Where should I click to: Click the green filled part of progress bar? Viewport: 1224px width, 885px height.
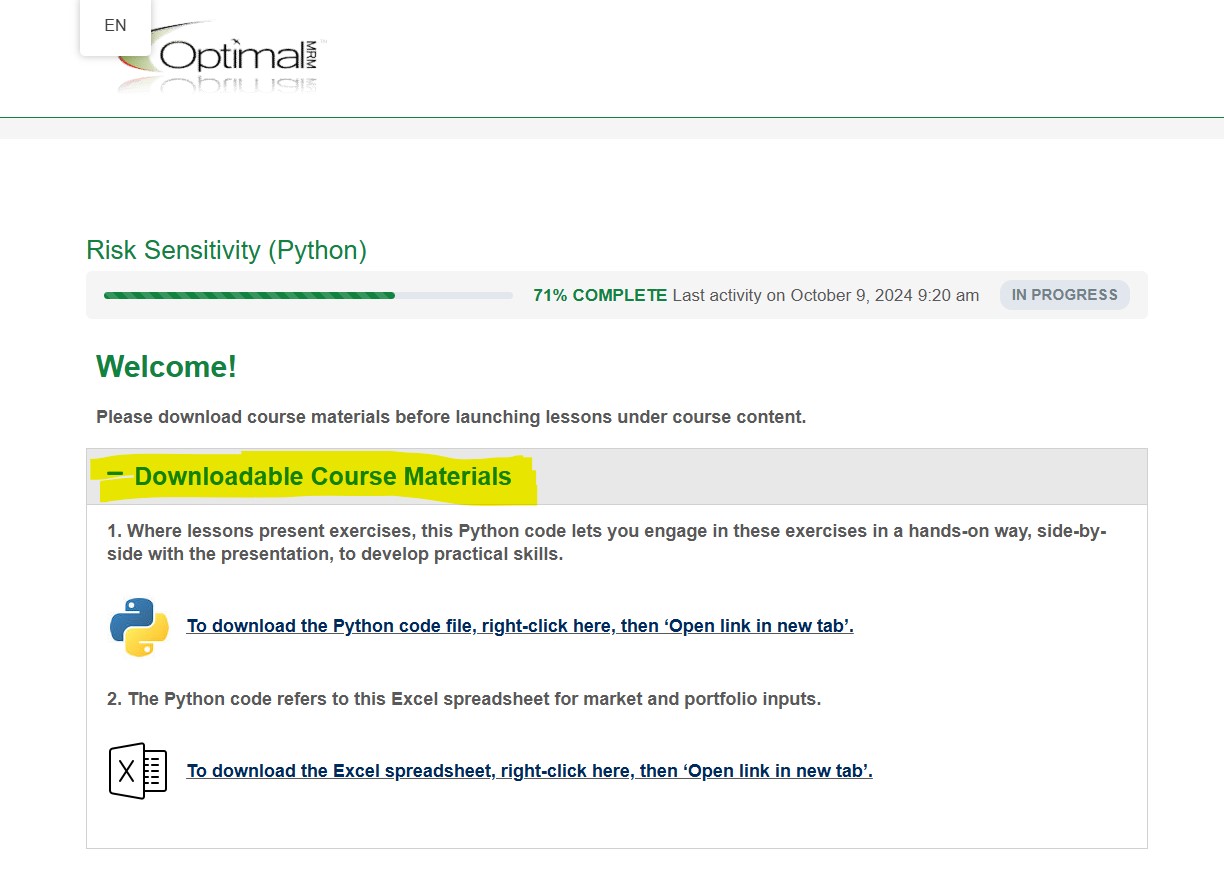[x=249, y=296]
